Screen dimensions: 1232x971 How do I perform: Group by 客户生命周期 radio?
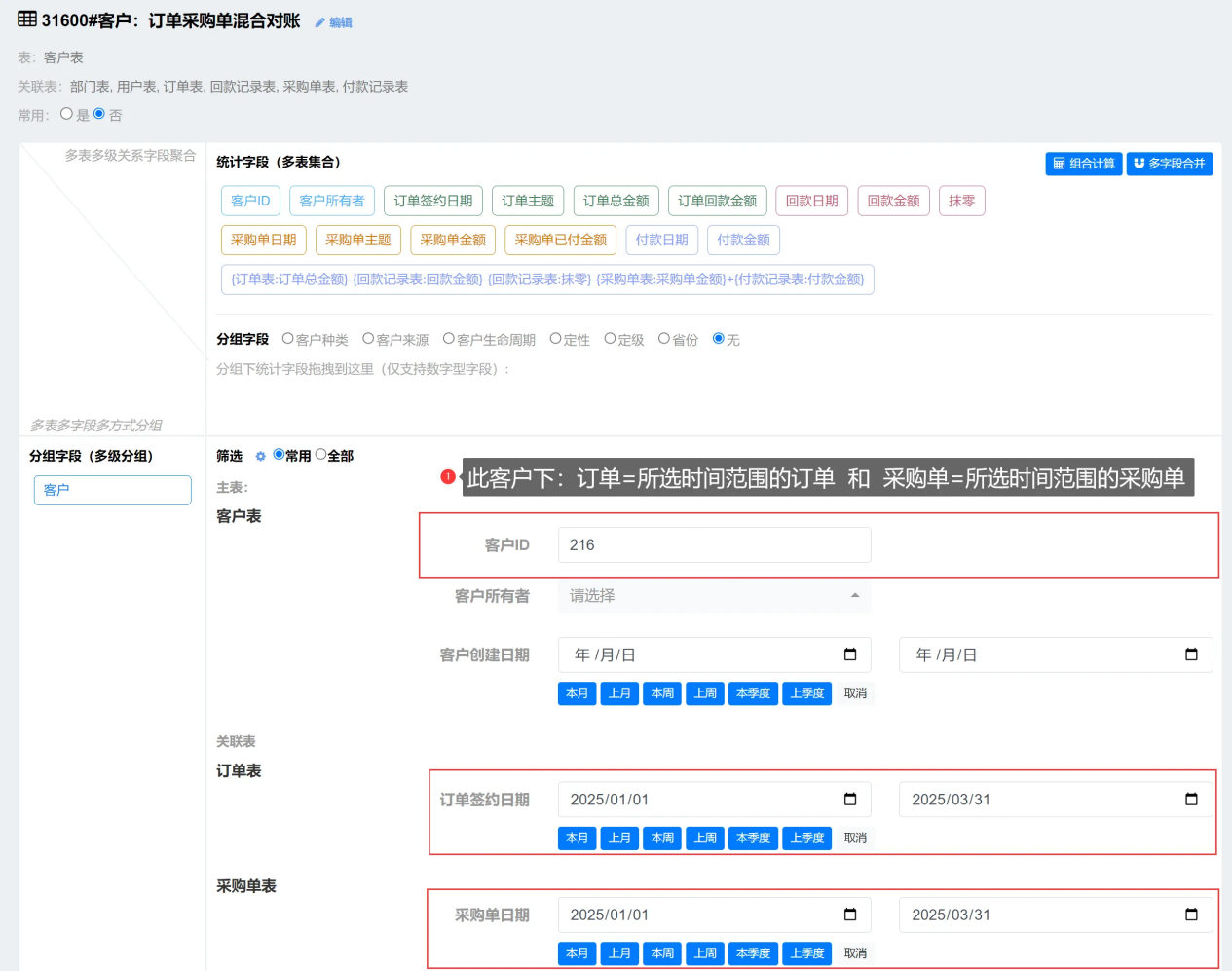click(448, 339)
